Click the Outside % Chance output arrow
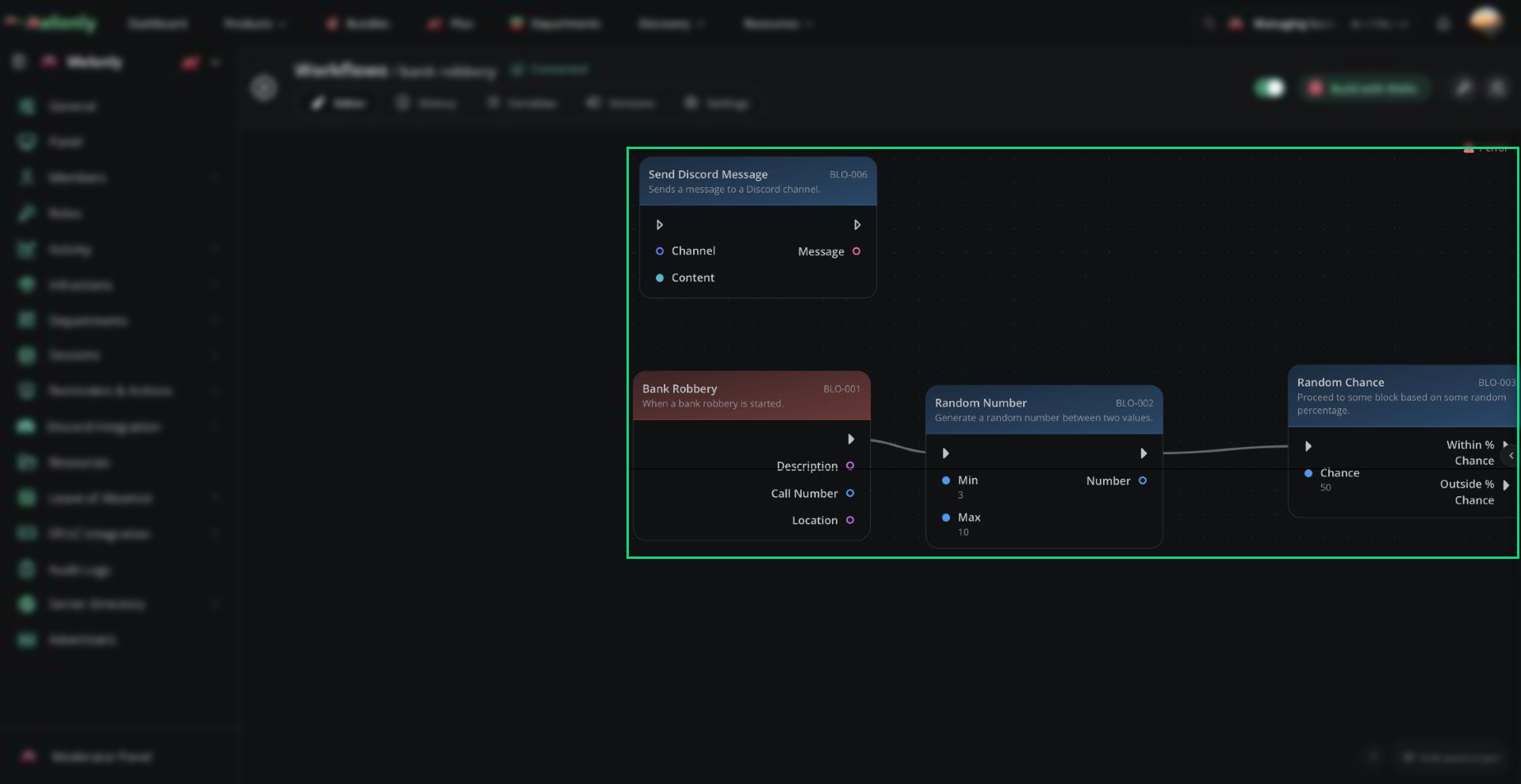The width and height of the screenshot is (1521, 784). 1506,485
